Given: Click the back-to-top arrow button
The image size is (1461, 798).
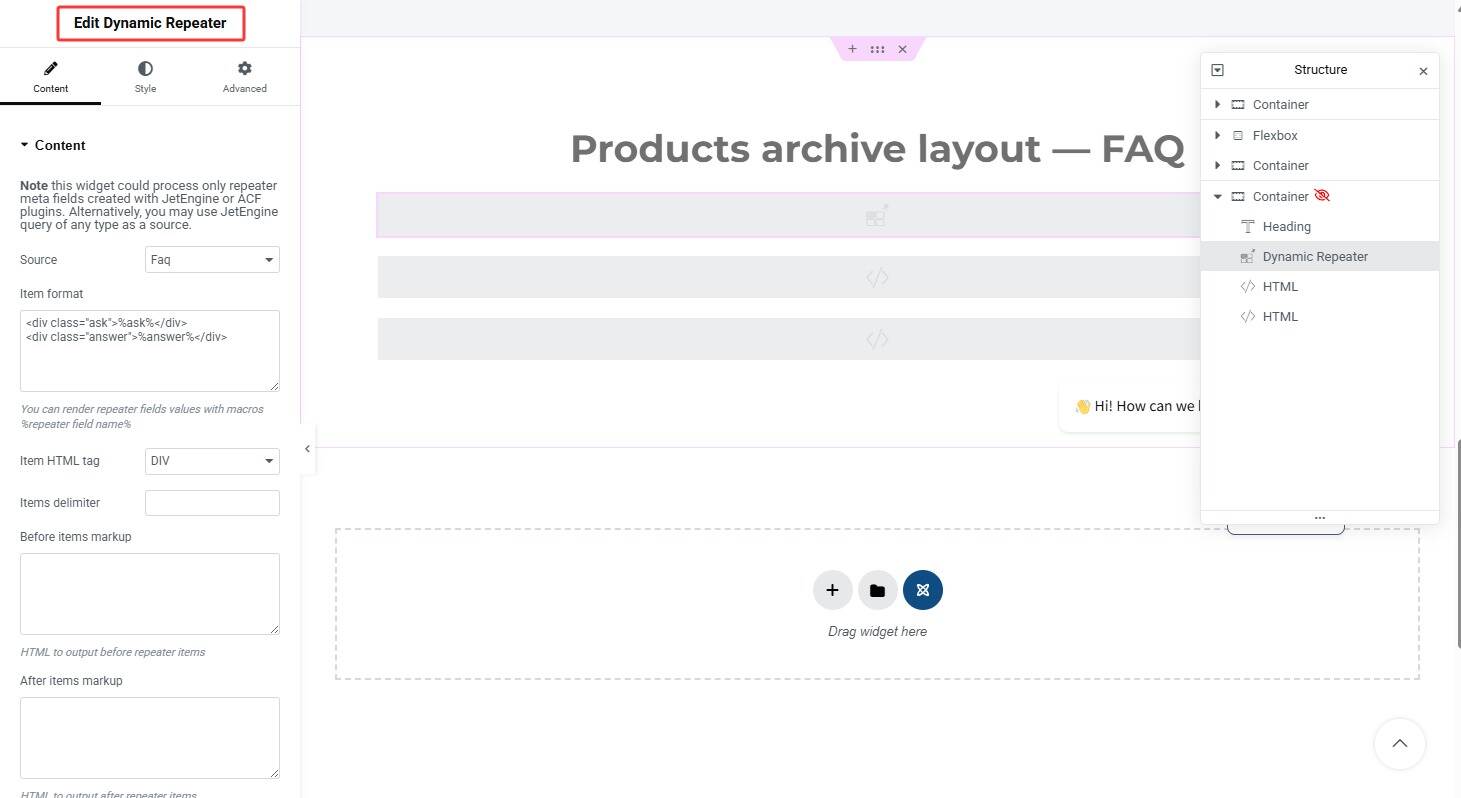Looking at the screenshot, I should click(x=1399, y=743).
